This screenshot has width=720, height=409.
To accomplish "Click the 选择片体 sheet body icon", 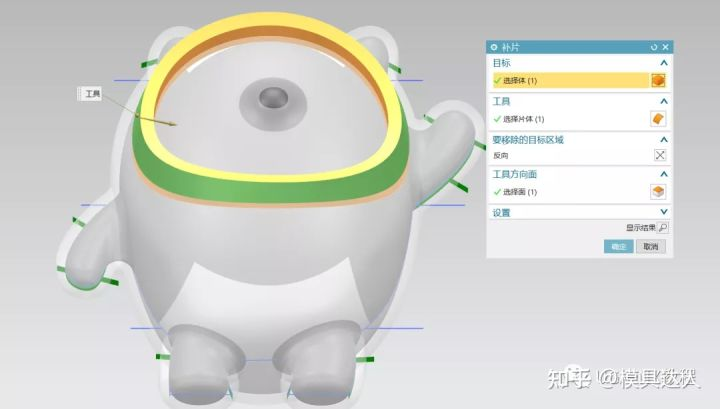I will click(x=658, y=119).
